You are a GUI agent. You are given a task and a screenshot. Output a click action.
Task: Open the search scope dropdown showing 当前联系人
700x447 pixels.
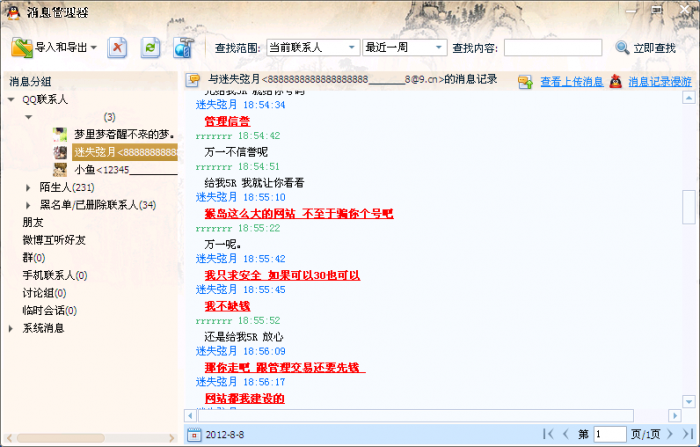[313, 47]
